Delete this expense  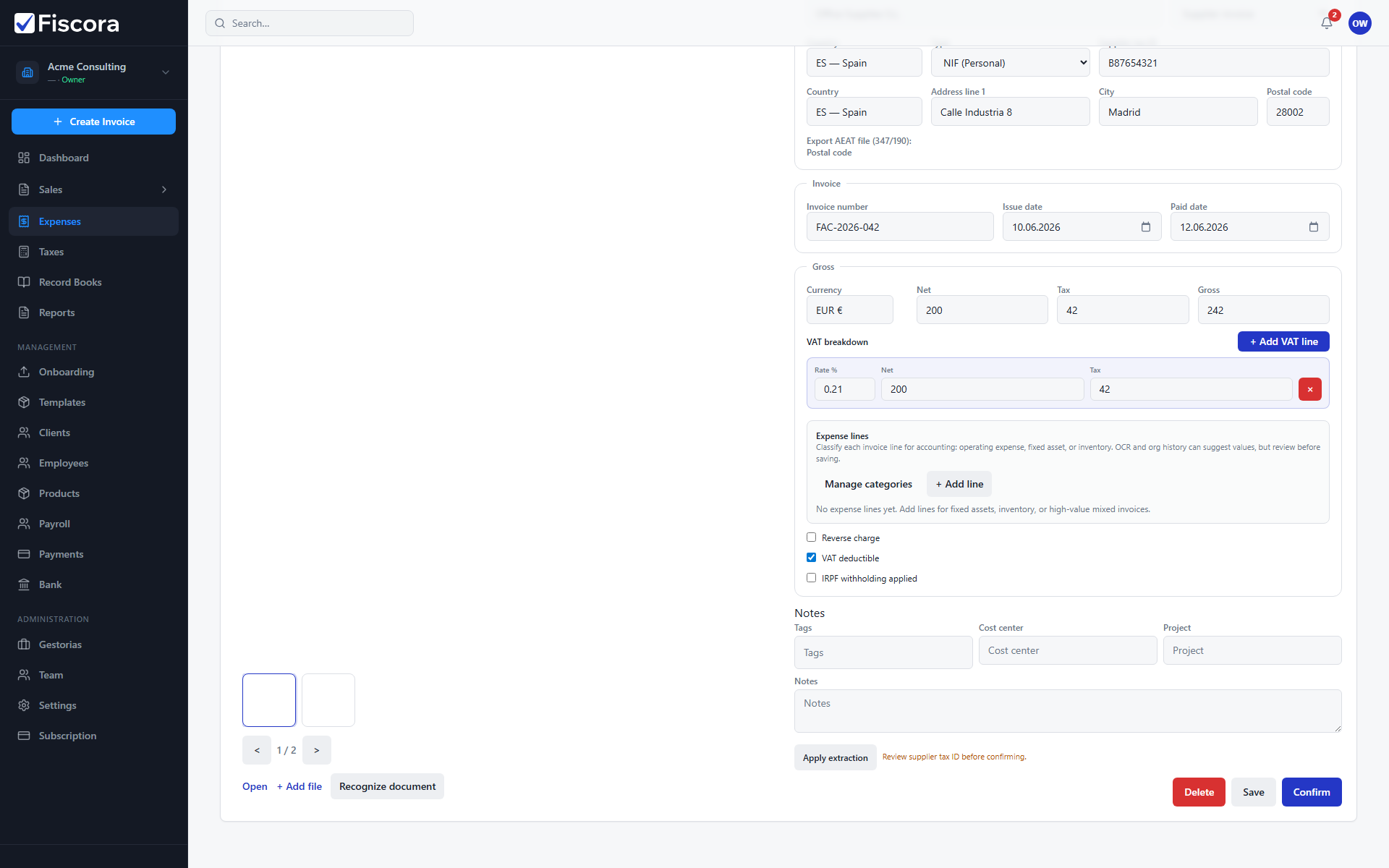[x=1199, y=792]
